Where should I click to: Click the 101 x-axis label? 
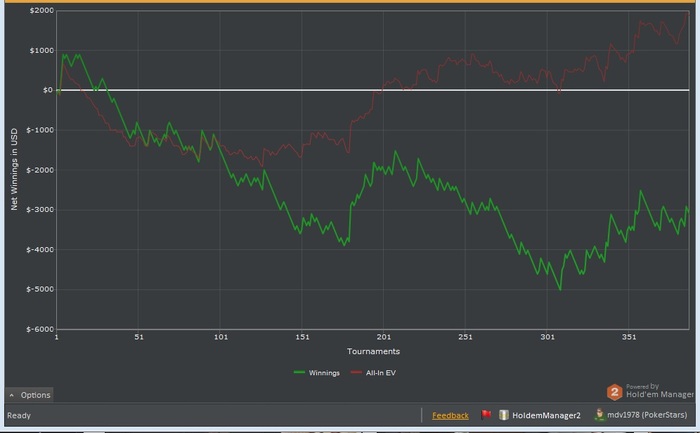(x=221, y=337)
